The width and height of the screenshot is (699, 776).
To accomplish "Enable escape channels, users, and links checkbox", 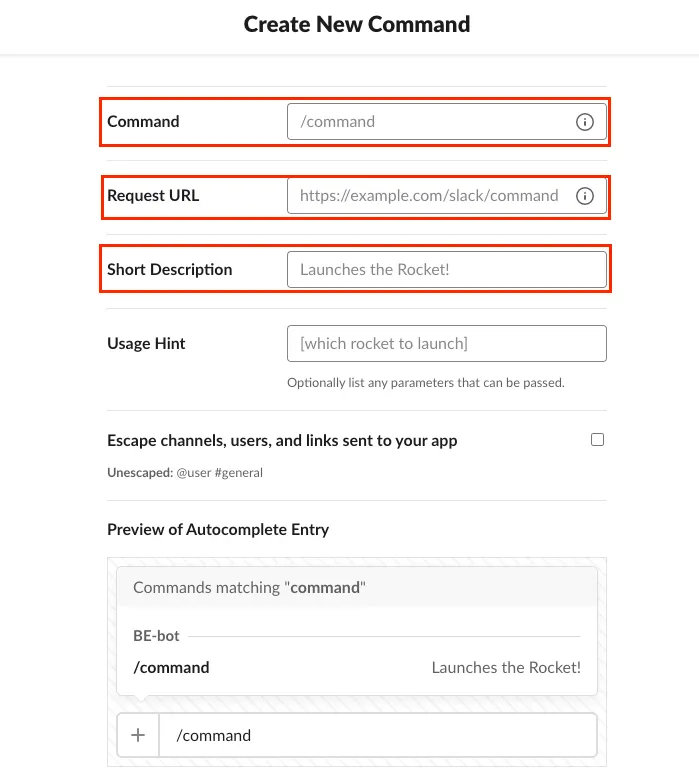I will click(x=597, y=439).
